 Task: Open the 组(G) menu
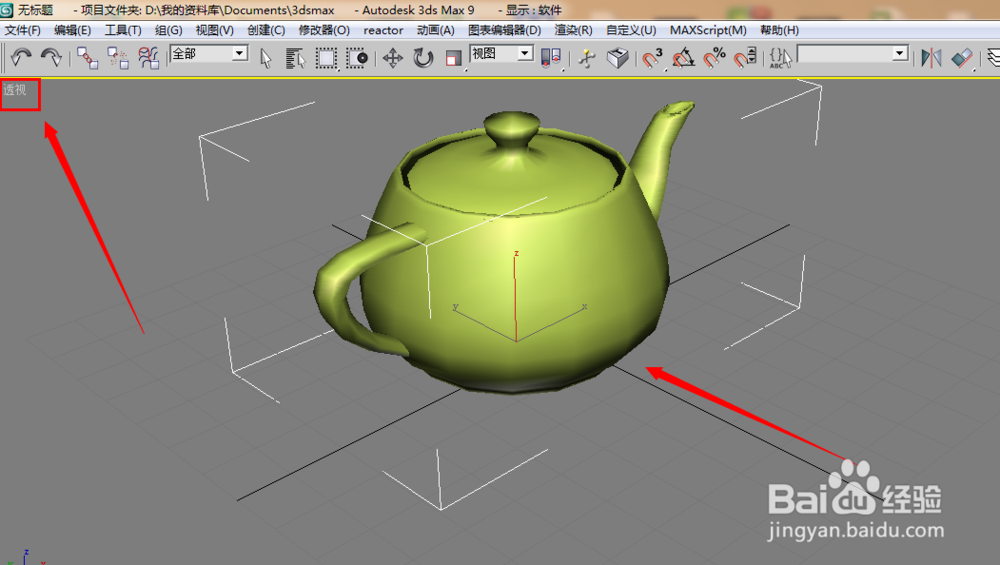168,30
